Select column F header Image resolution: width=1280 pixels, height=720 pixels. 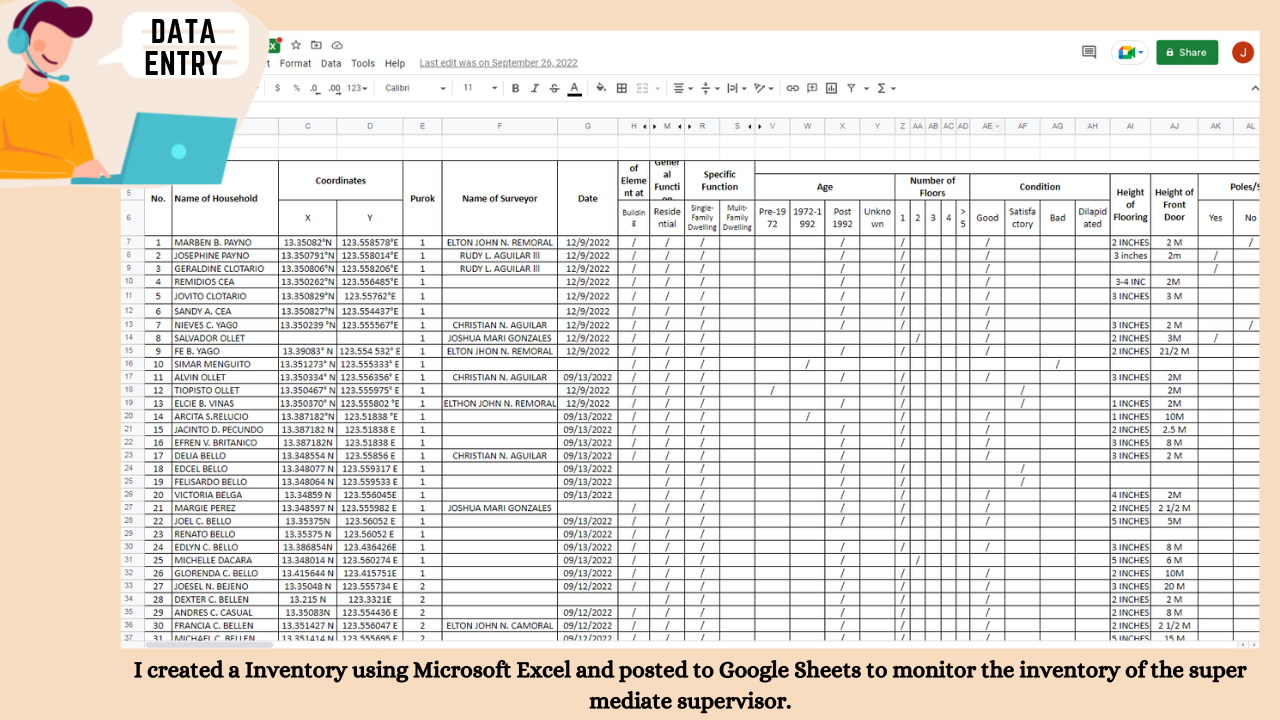[x=499, y=126]
